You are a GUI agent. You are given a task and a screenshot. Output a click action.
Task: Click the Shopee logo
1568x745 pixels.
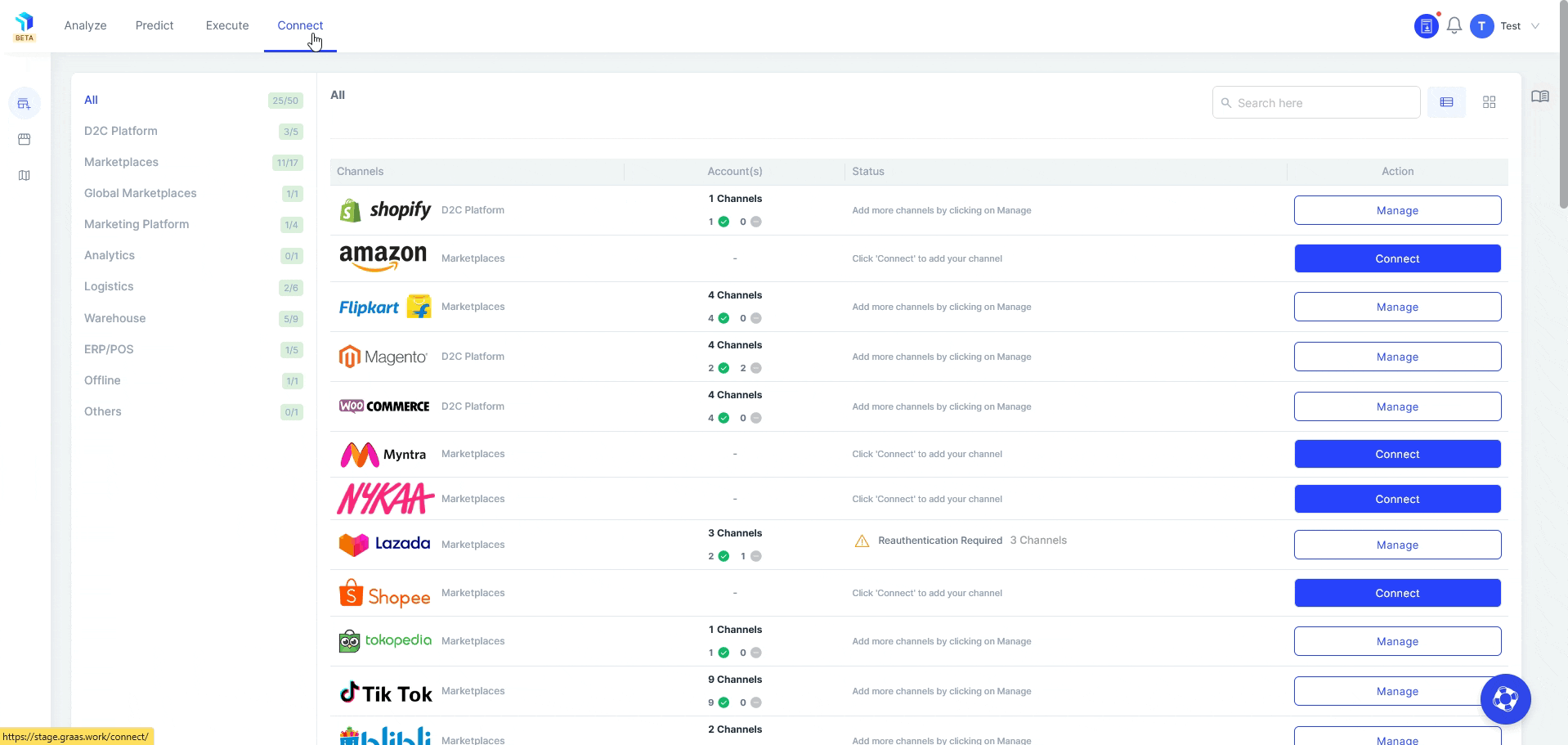point(384,594)
